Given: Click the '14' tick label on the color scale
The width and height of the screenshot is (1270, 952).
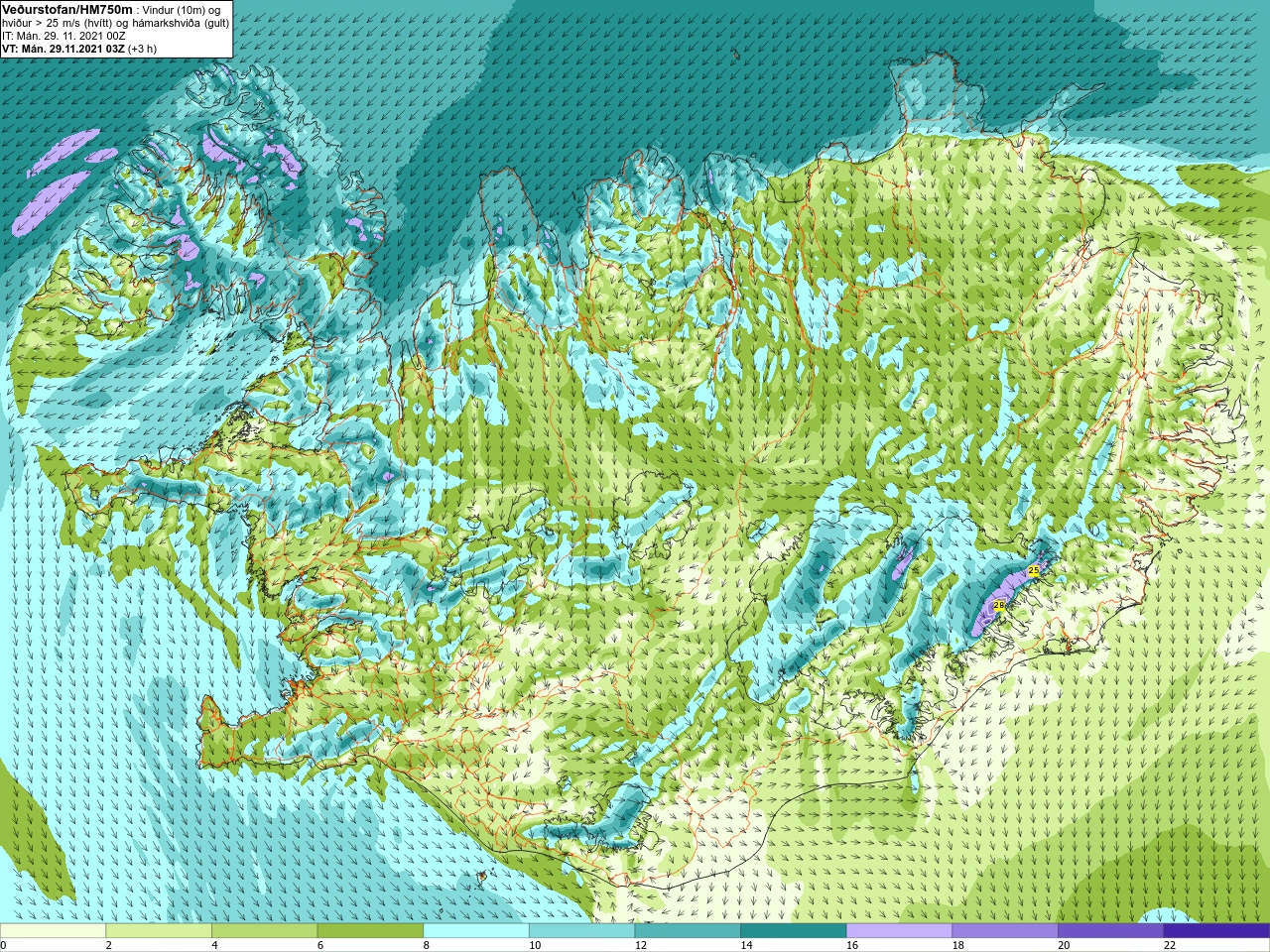Looking at the screenshot, I should tap(746, 945).
